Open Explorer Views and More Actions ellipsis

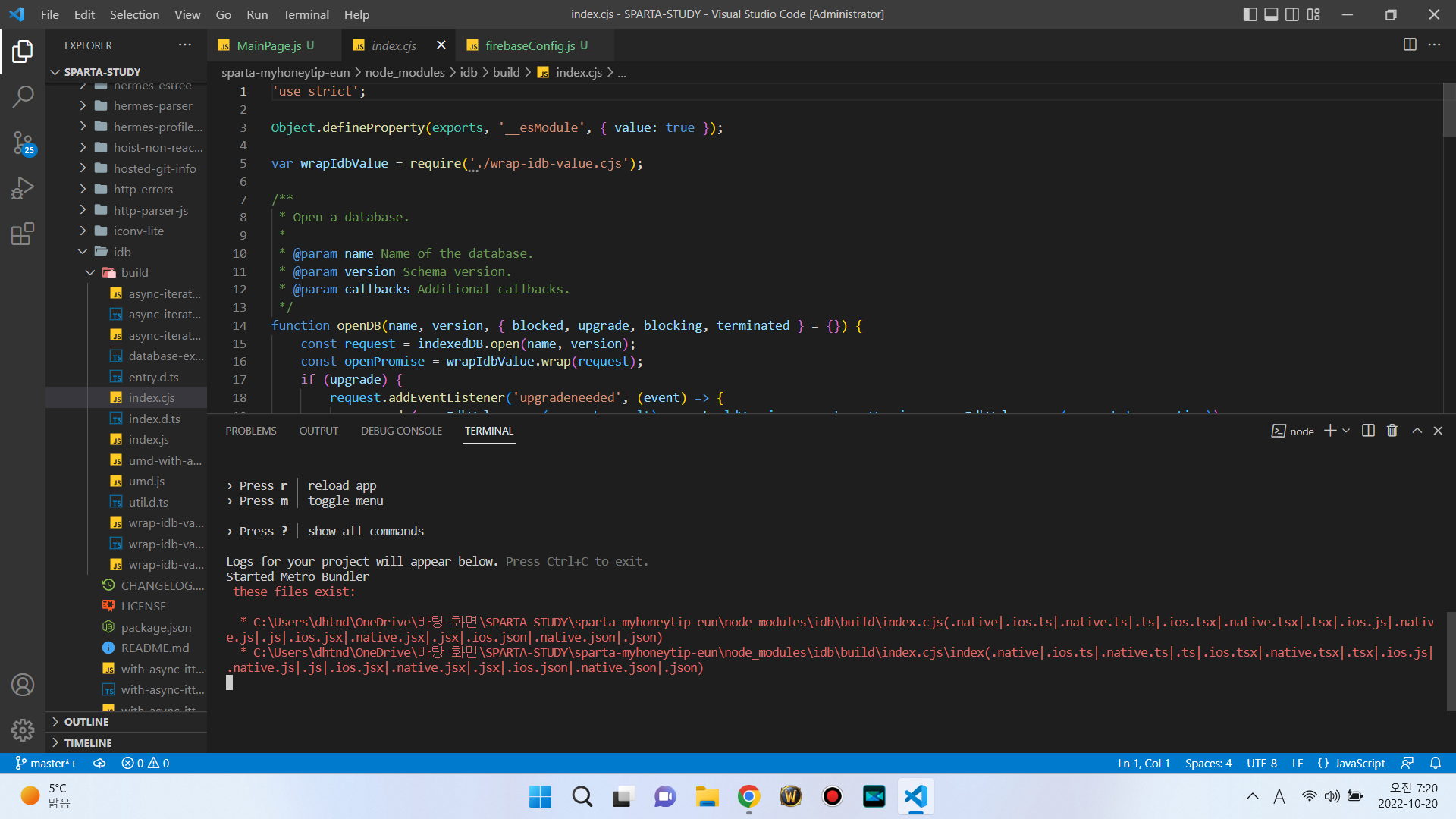tap(185, 45)
